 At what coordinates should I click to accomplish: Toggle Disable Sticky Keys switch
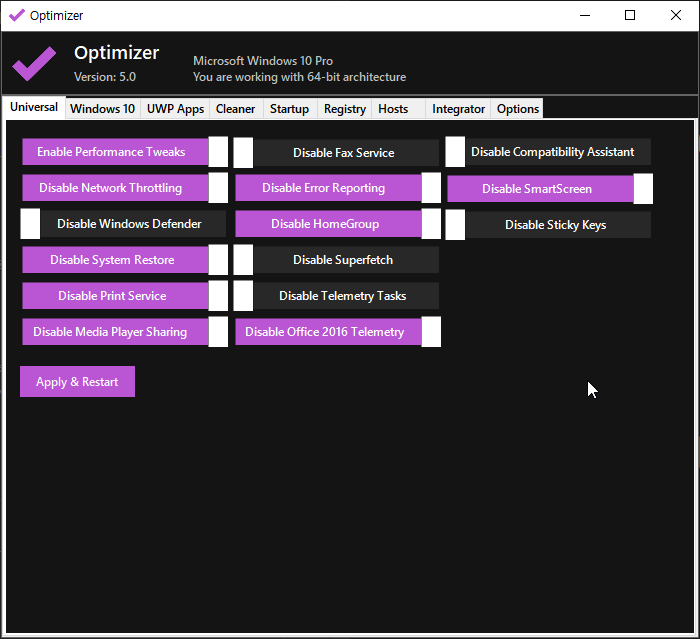click(548, 225)
